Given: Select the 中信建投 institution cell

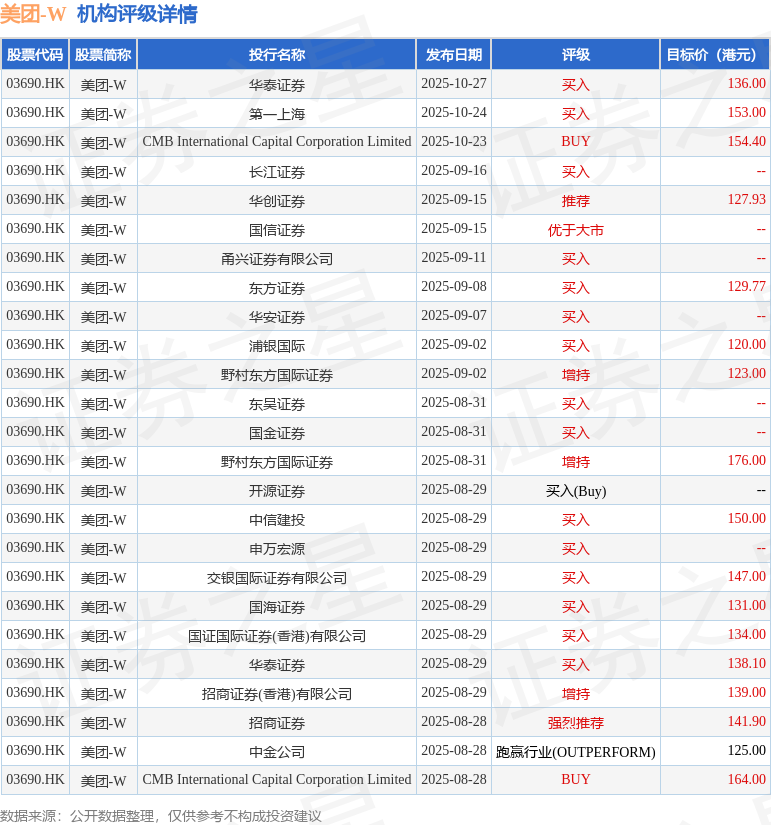Looking at the screenshot, I should (x=277, y=519).
